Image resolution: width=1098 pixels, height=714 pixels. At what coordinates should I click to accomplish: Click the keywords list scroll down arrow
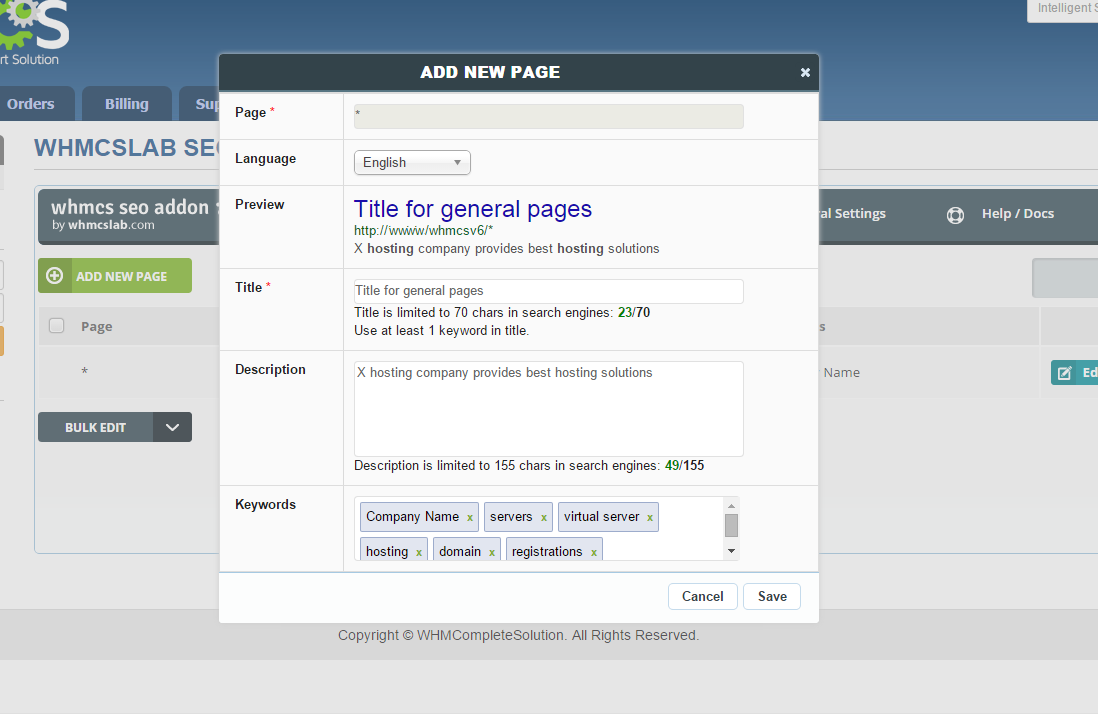click(731, 551)
